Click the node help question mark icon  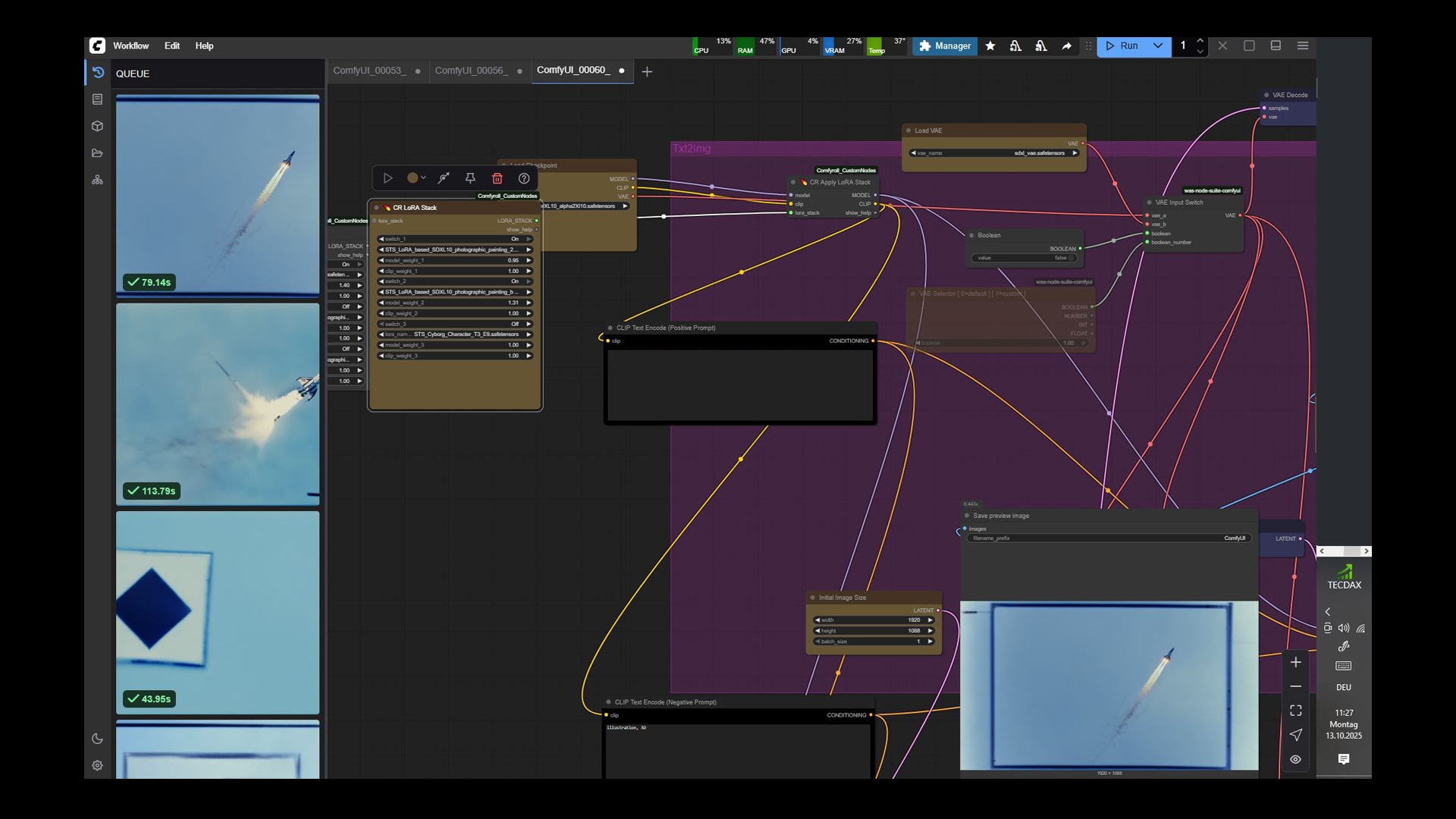[x=524, y=178]
